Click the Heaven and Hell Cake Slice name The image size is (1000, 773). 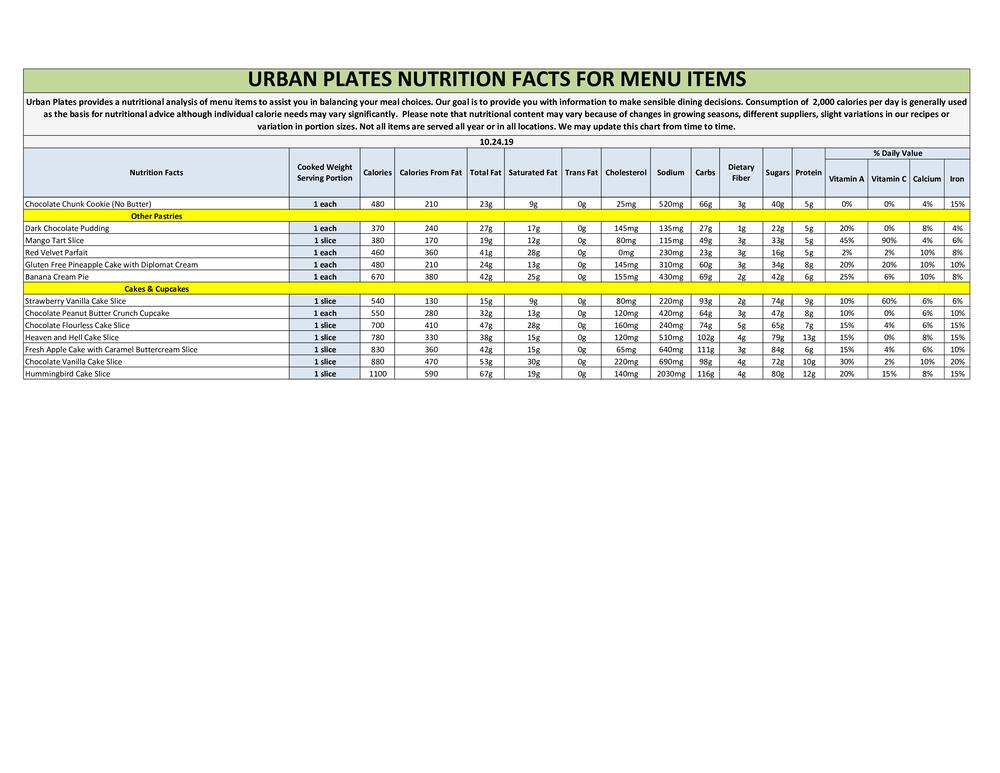(71, 338)
